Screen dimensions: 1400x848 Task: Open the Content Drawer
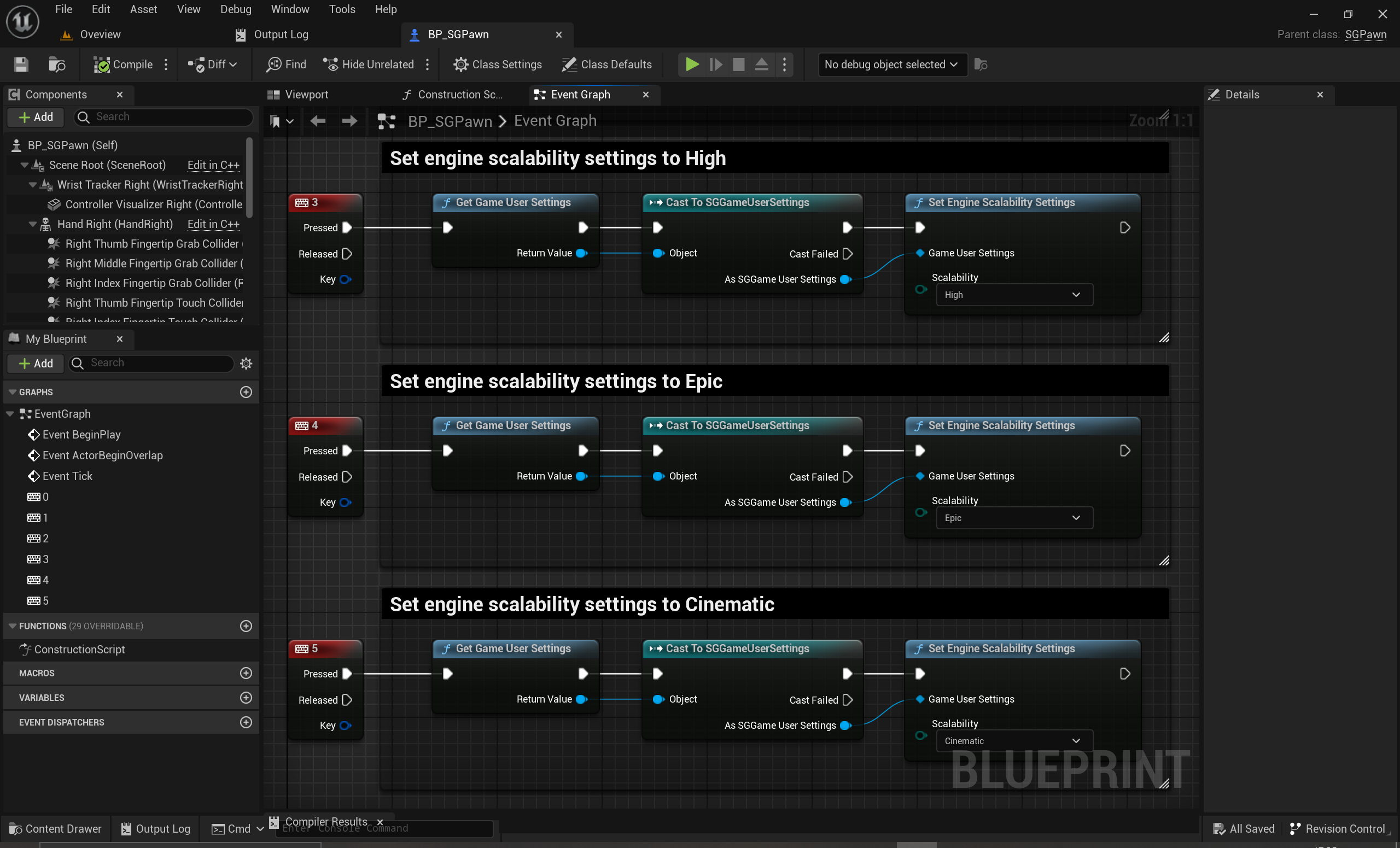click(x=55, y=829)
